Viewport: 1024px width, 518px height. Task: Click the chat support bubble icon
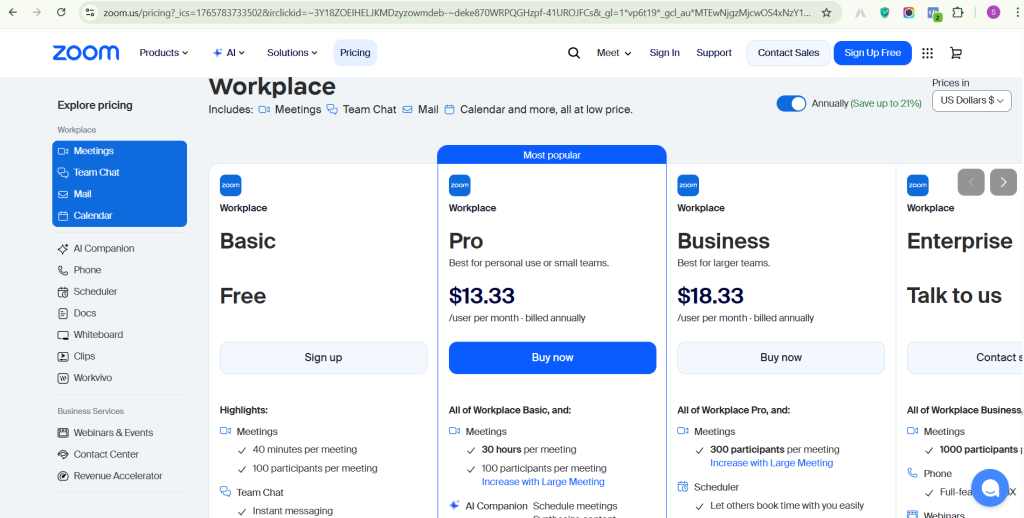[990, 488]
